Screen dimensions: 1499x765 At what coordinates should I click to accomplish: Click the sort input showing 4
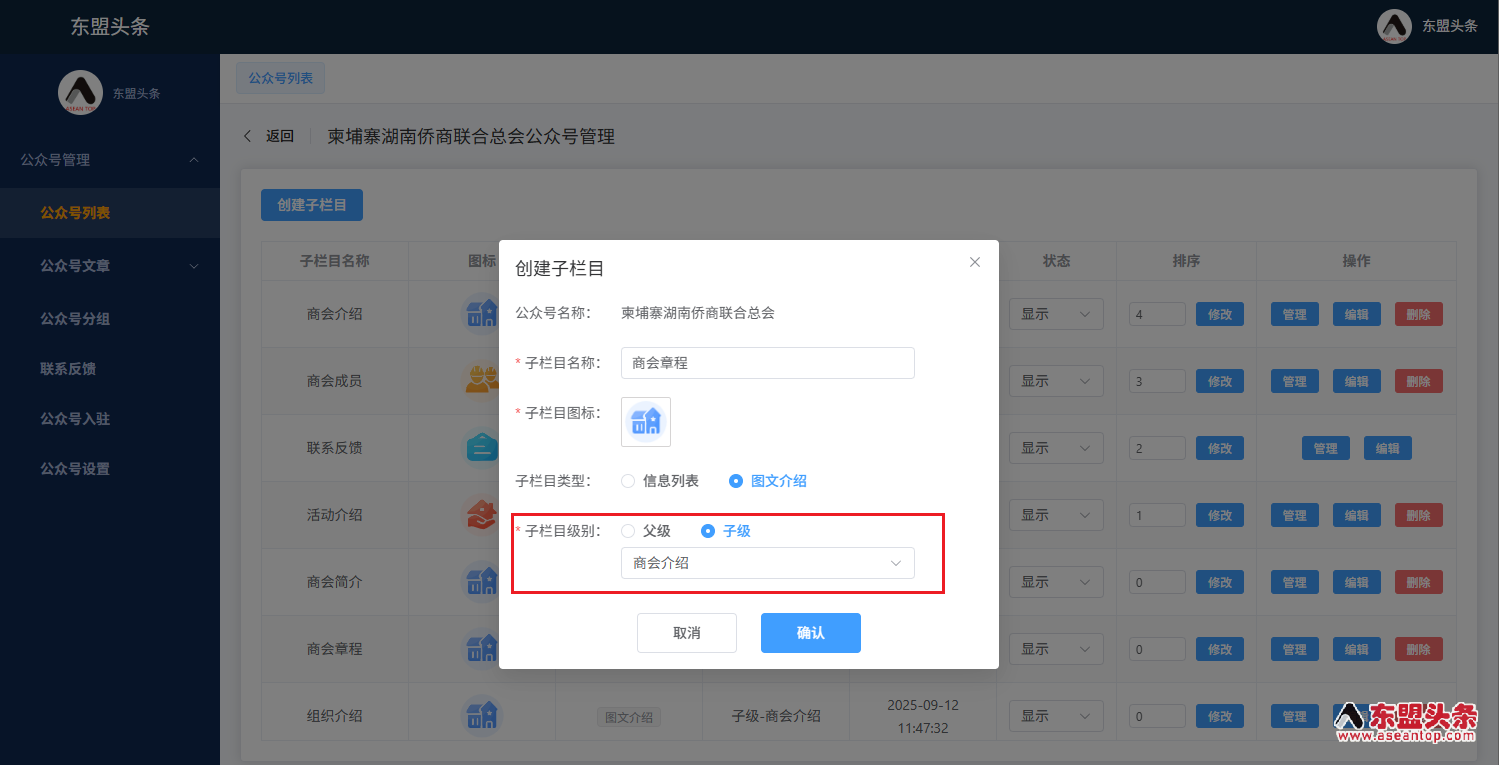[1157, 314]
